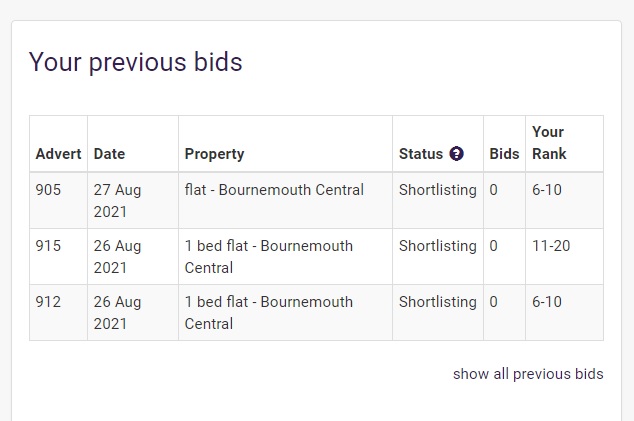Viewport: 634px width, 421px height.
Task: Click the Status help question mark icon
Action: pos(456,154)
